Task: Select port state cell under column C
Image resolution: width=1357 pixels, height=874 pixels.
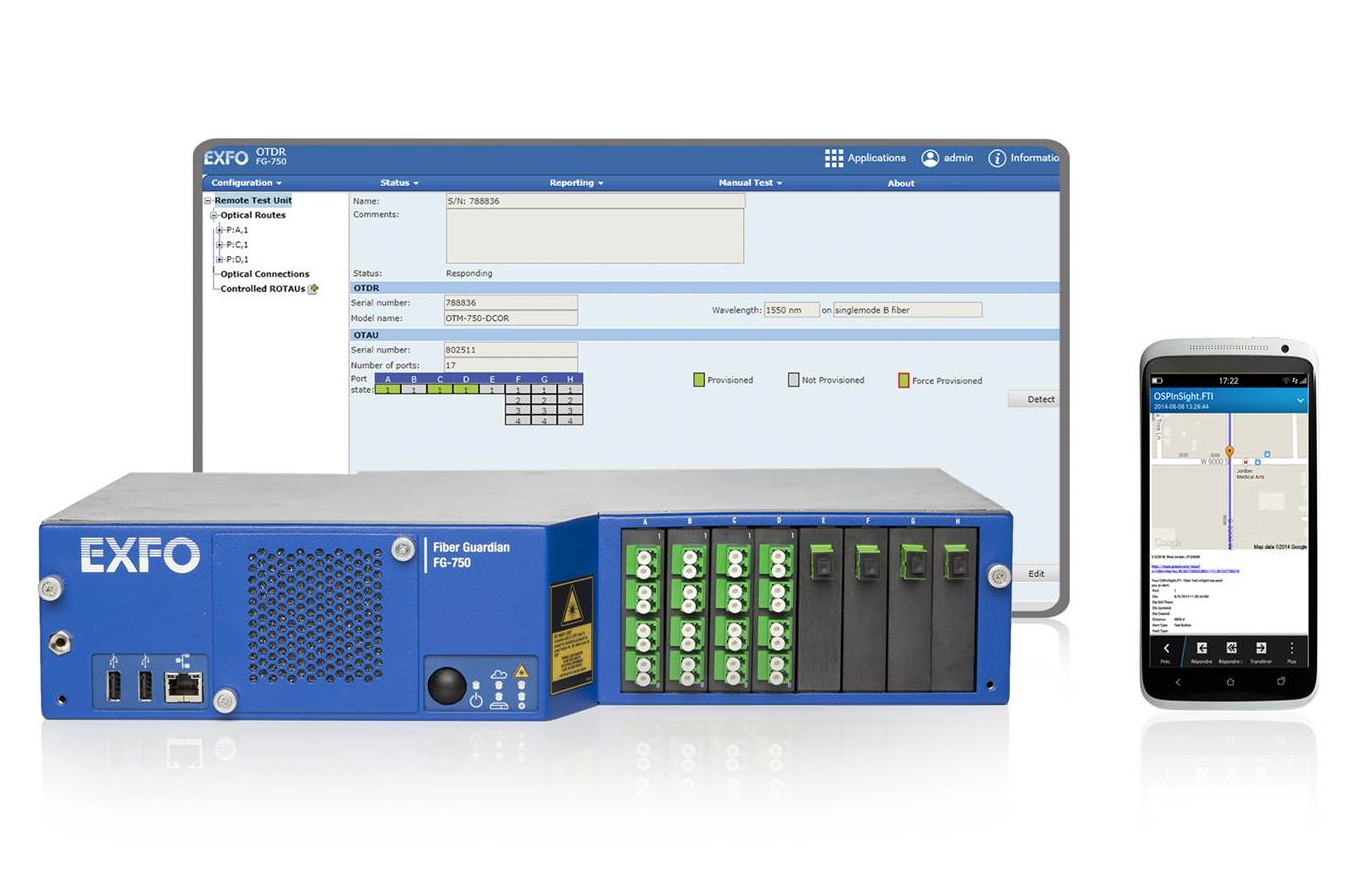Action: 440,390
